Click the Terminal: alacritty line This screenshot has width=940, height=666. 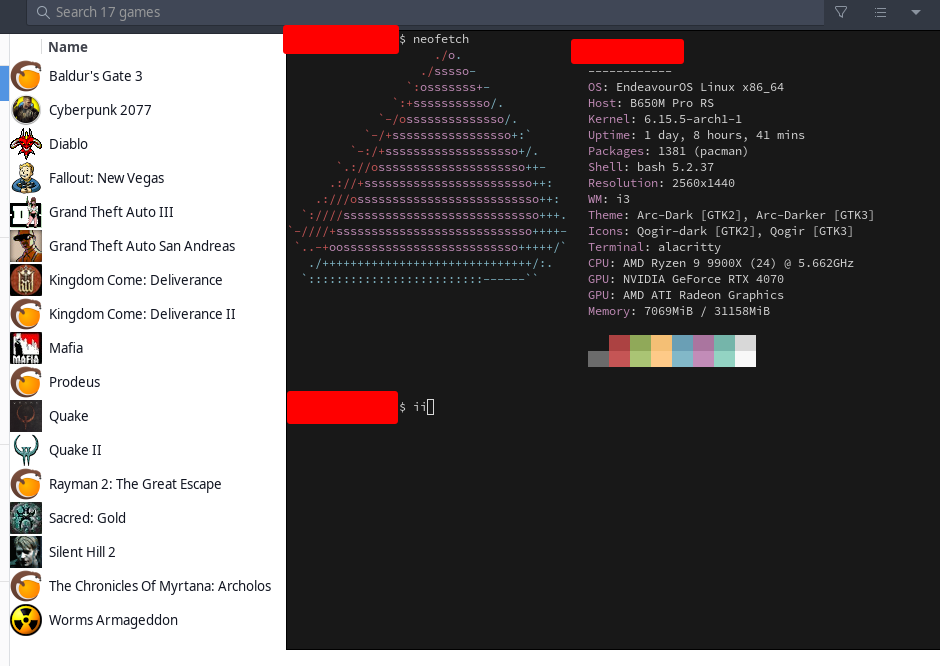pos(654,247)
